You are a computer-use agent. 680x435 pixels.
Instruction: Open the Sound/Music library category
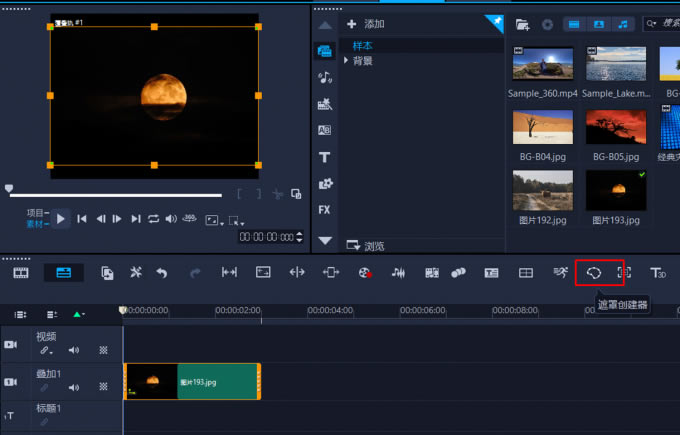pos(325,78)
